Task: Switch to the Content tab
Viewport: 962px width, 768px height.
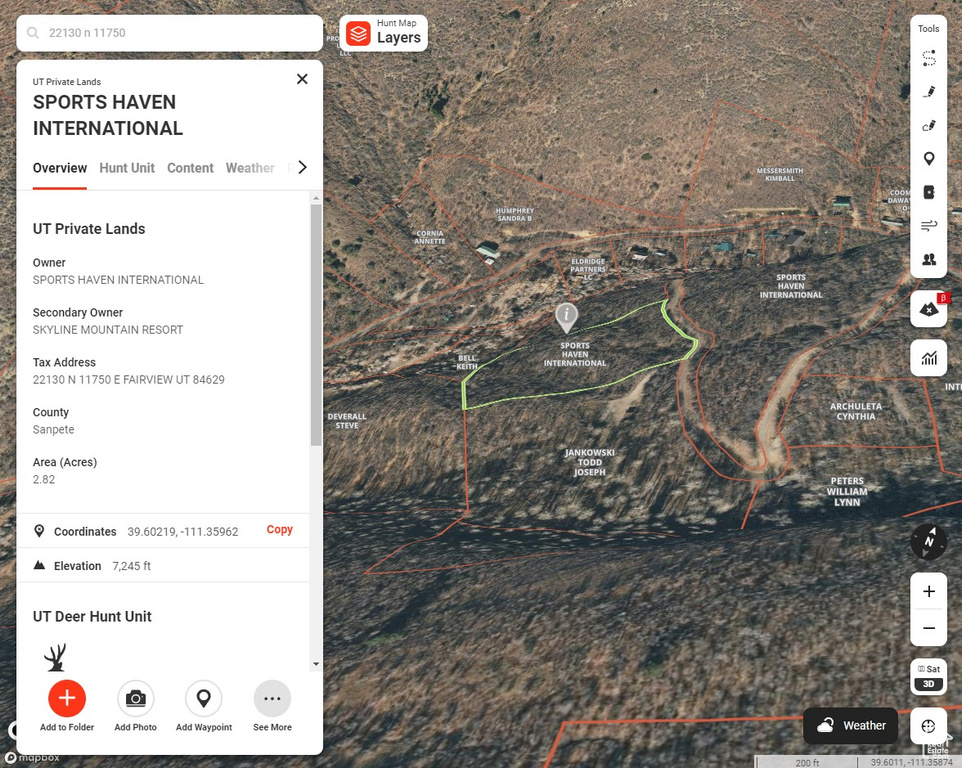Action: coord(190,168)
